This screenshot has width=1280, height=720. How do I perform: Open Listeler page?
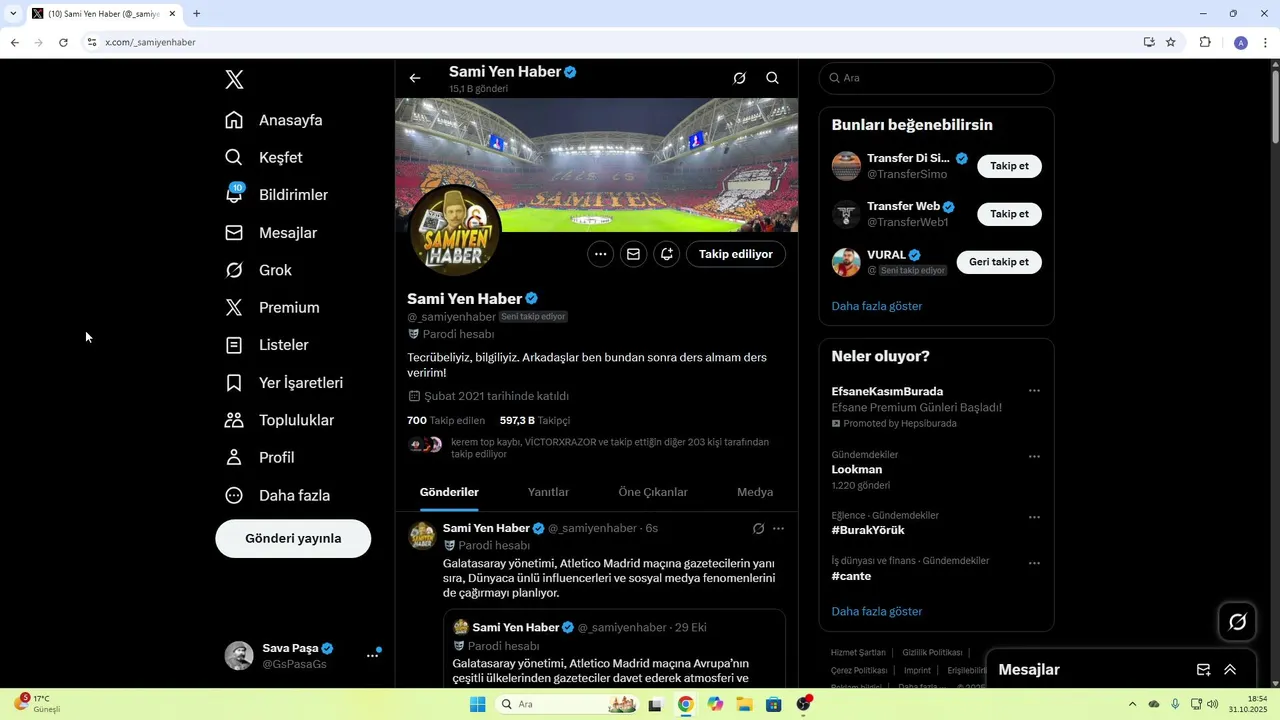click(267, 345)
